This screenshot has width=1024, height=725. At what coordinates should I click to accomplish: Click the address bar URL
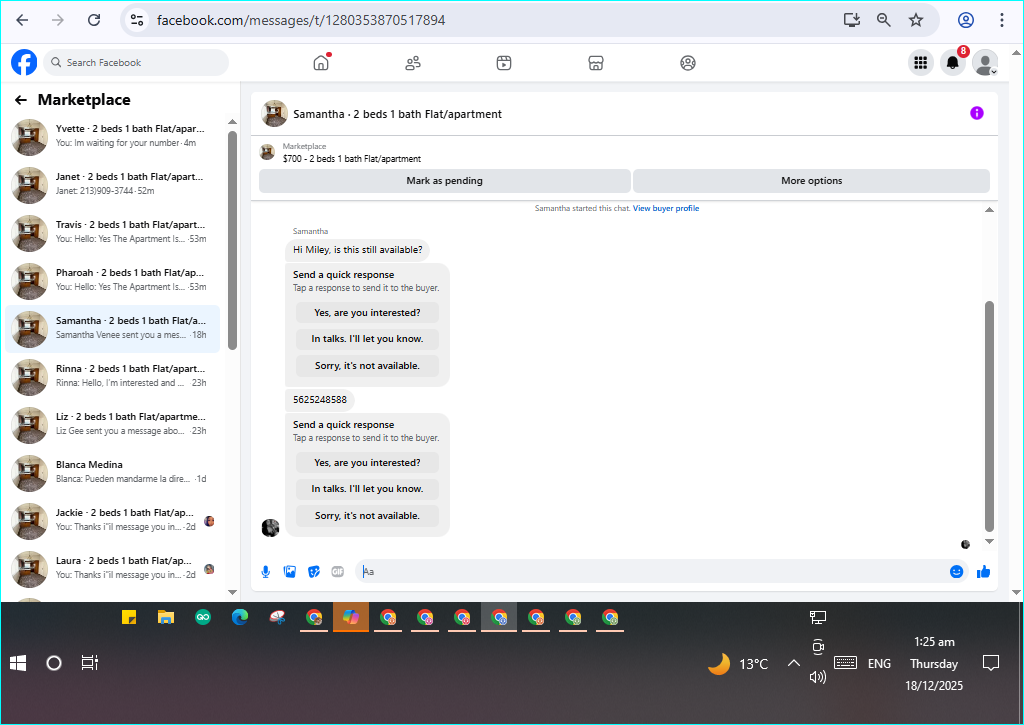[301, 20]
